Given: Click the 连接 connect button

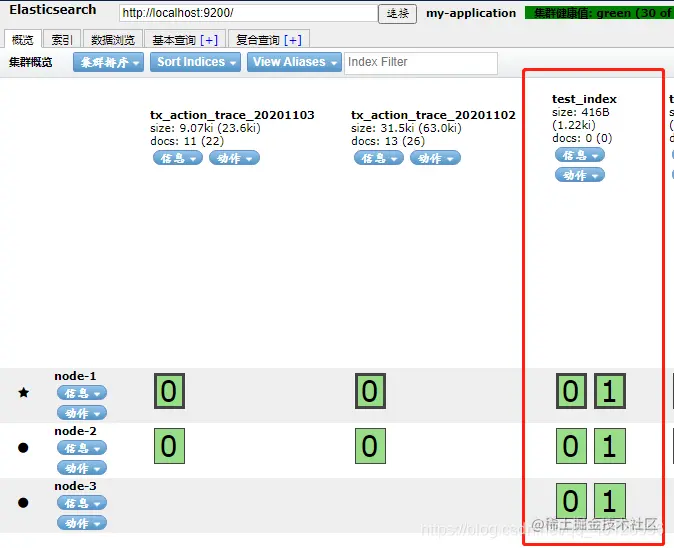Looking at the screenshot, I should 398,14.
